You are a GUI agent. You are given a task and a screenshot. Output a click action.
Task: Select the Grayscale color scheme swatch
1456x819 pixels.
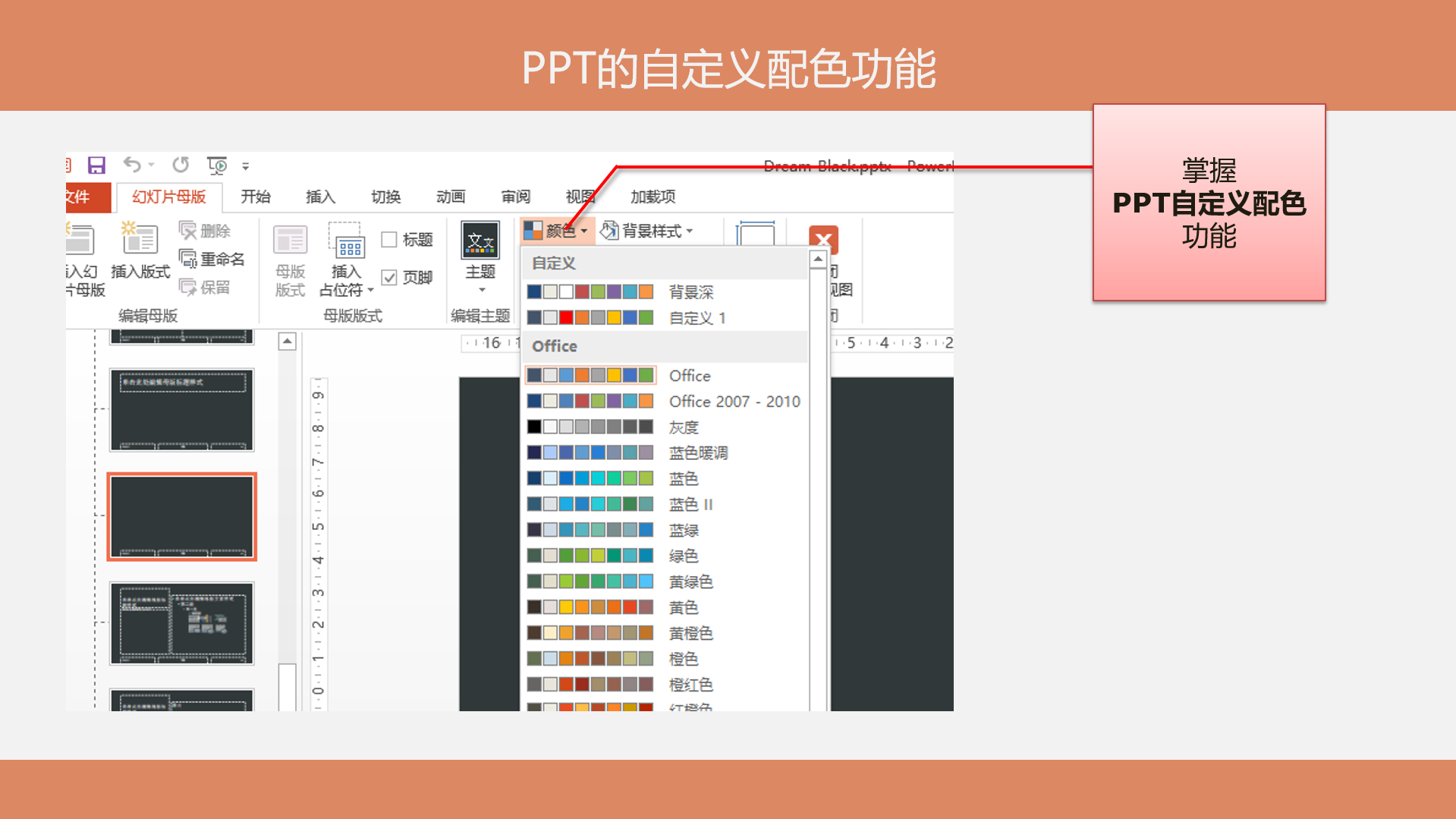click(590, 427)
